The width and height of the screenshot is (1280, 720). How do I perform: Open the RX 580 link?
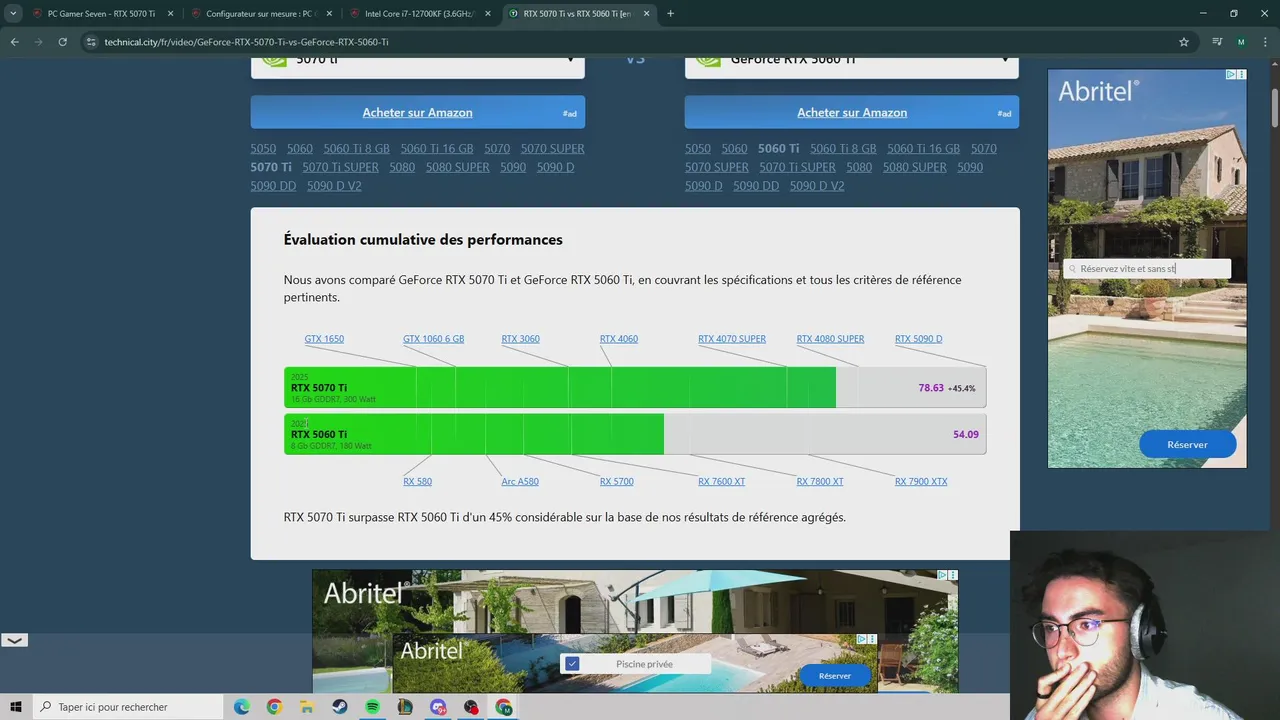pos(417,481)
